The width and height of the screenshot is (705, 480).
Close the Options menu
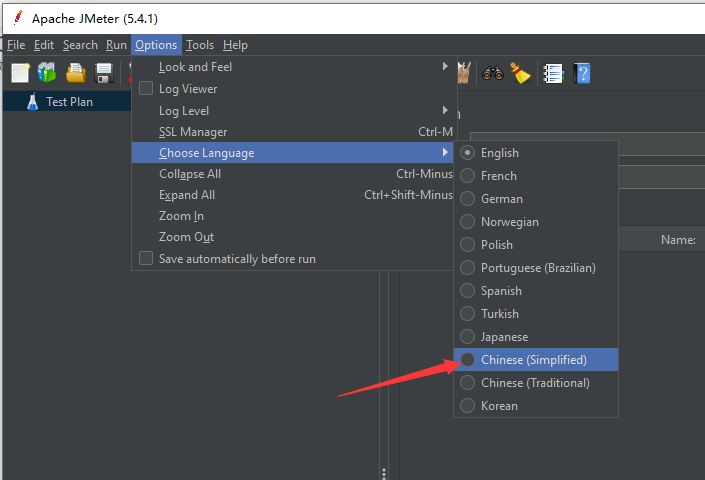click(156, 45)
